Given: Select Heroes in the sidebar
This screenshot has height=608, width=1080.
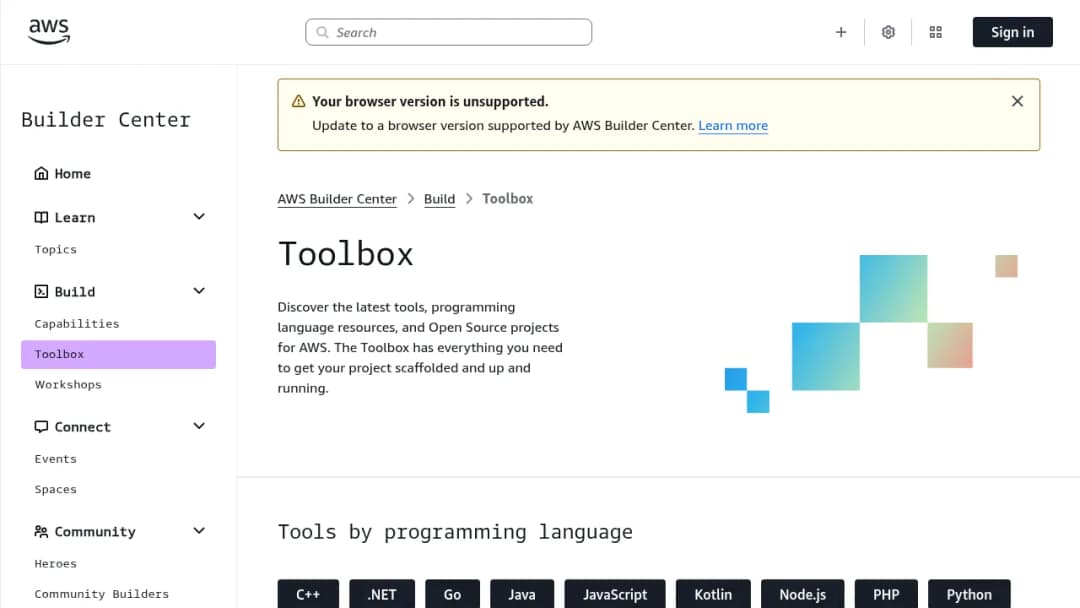Looking at the screenshot, I should pos(56,563).
